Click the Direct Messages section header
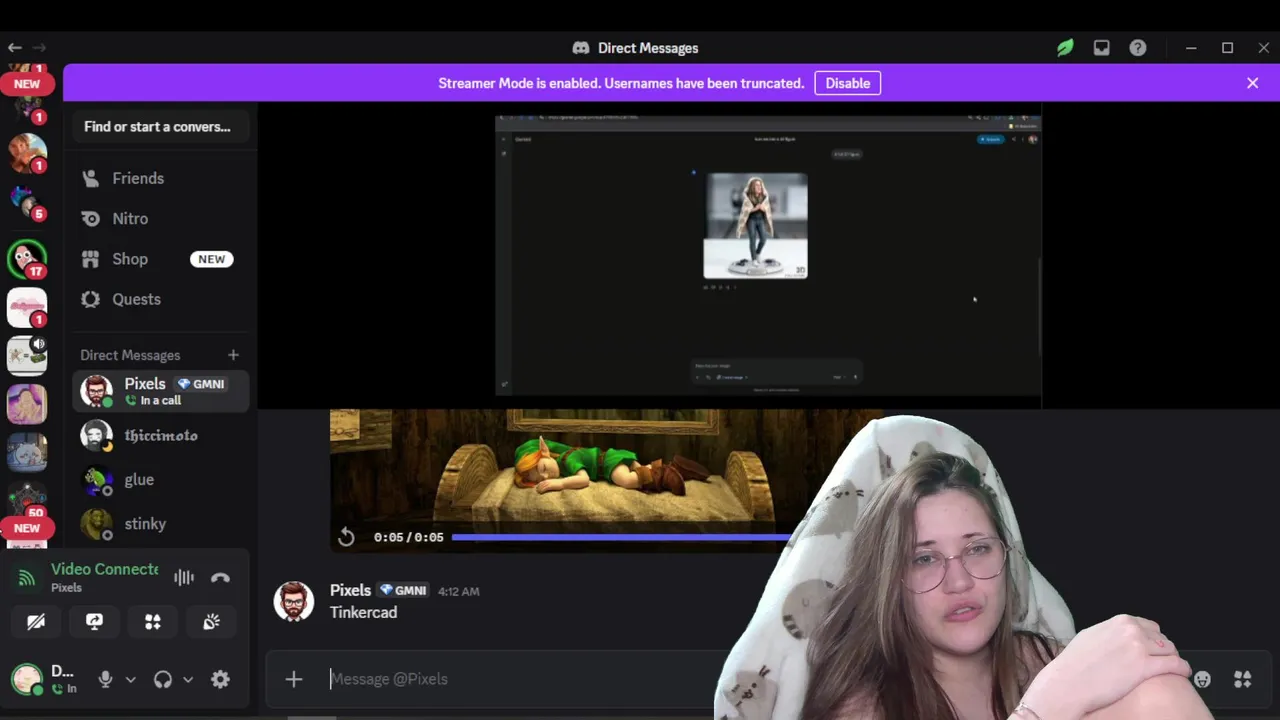 [130, 355]
